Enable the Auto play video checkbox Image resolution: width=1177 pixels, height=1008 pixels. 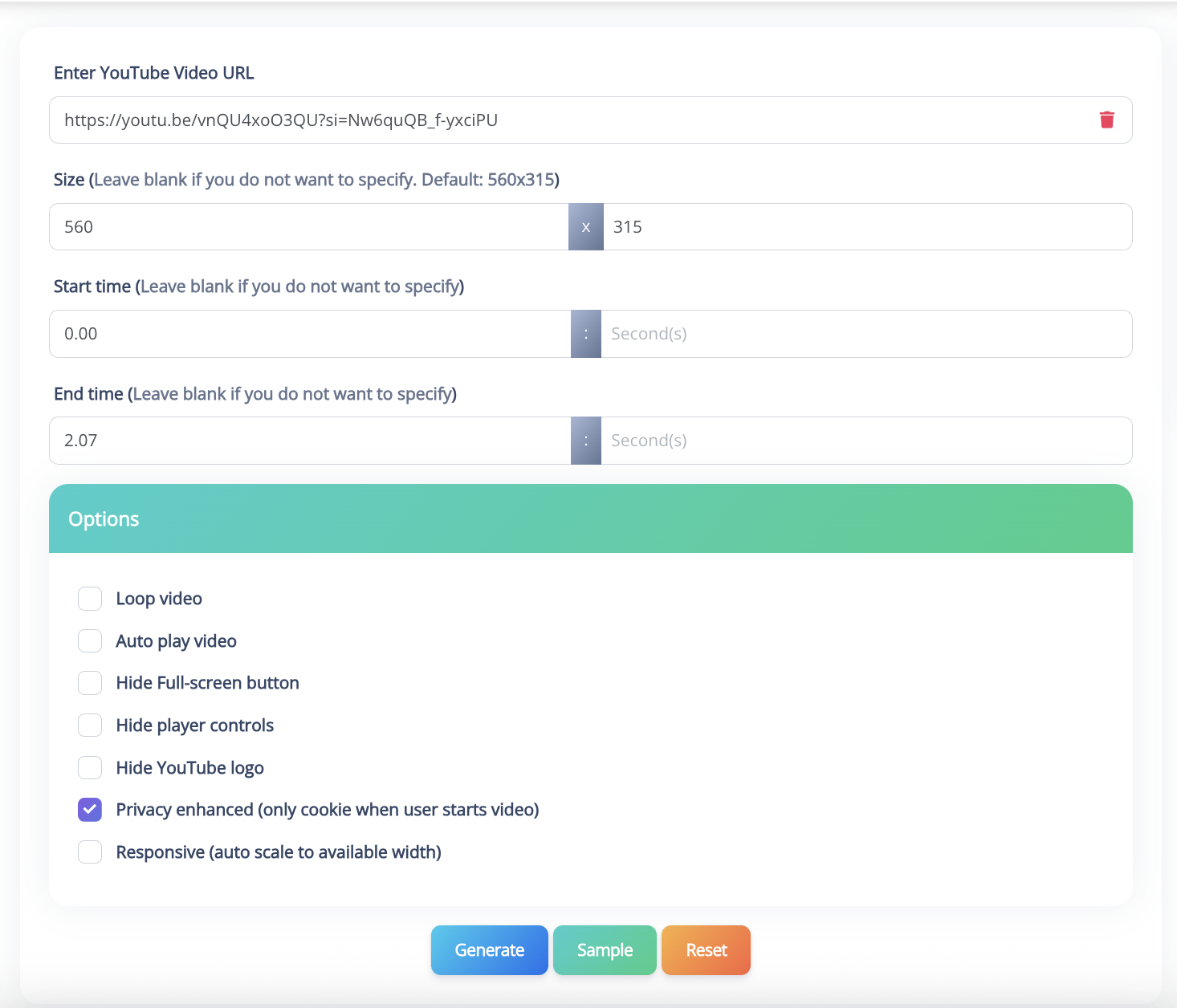[90, 641]
